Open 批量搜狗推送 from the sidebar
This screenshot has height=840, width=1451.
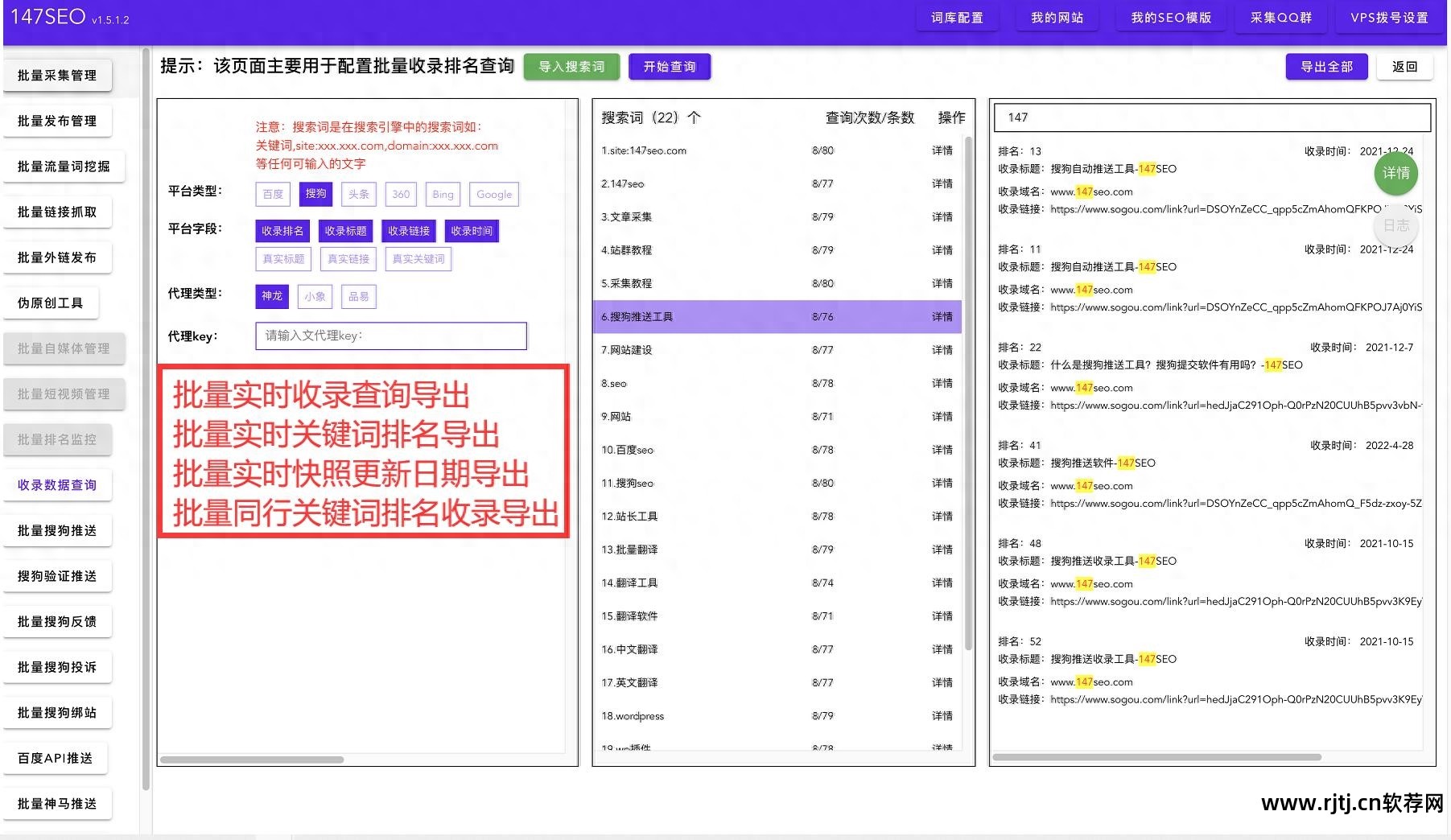(x=57, y=530)
